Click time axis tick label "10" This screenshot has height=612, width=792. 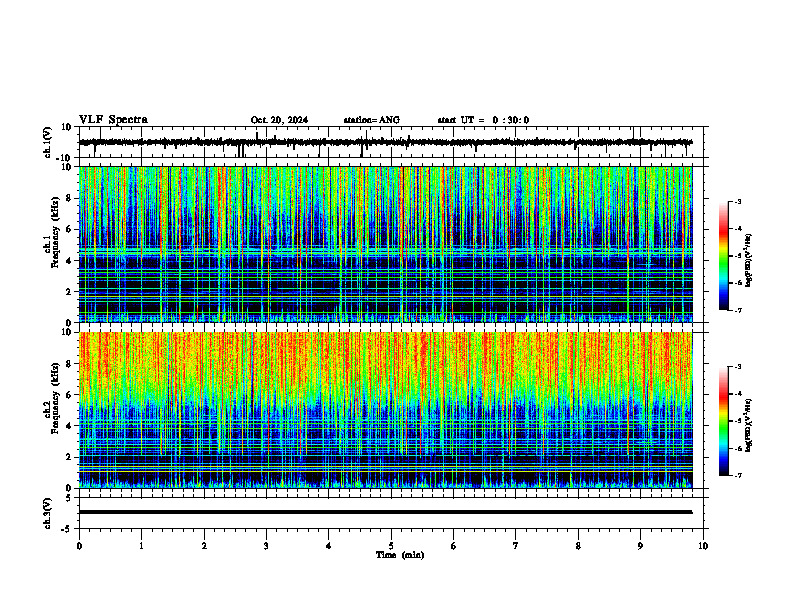(x=703, y=546)
